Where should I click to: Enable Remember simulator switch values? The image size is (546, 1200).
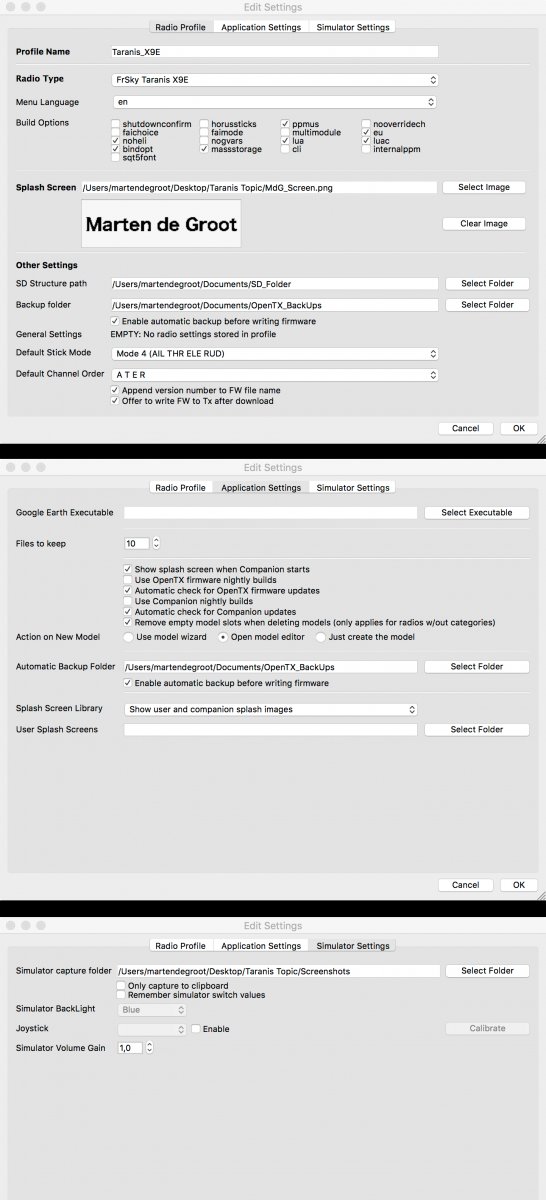click(x=121, y=995)
